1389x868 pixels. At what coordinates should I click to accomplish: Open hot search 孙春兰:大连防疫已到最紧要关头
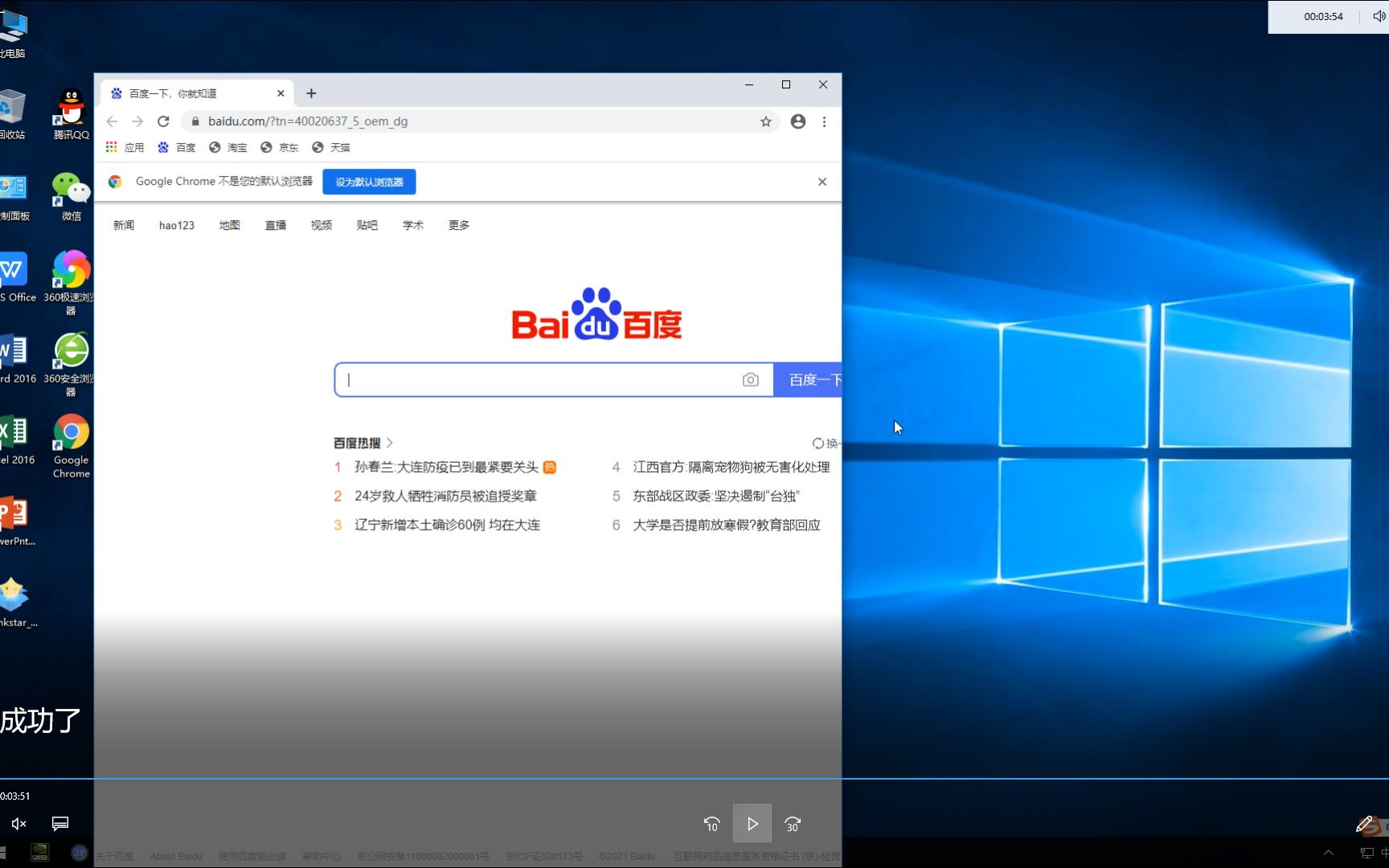pyautogui.click(x=447, y=467)
